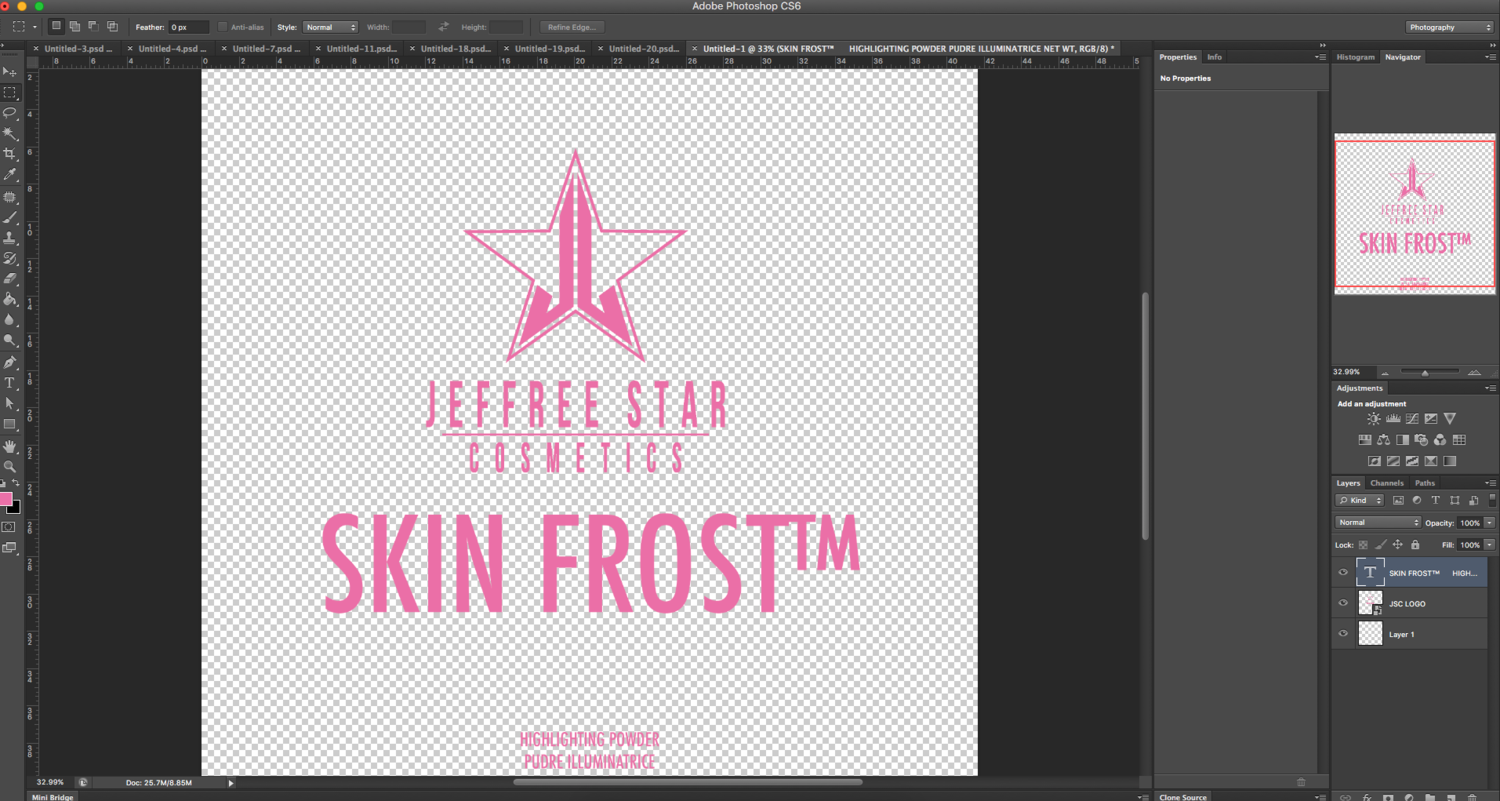
Task: Switch to the Info tab
Action: click(x=1214, y=57)
